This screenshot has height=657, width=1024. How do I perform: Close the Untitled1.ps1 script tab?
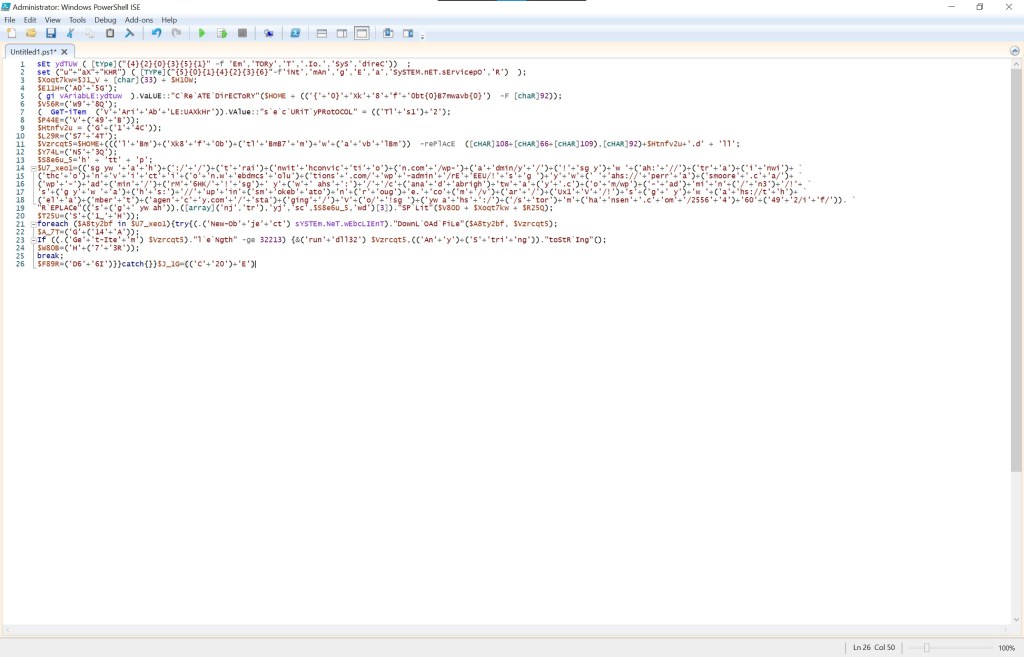click(65, 51)
